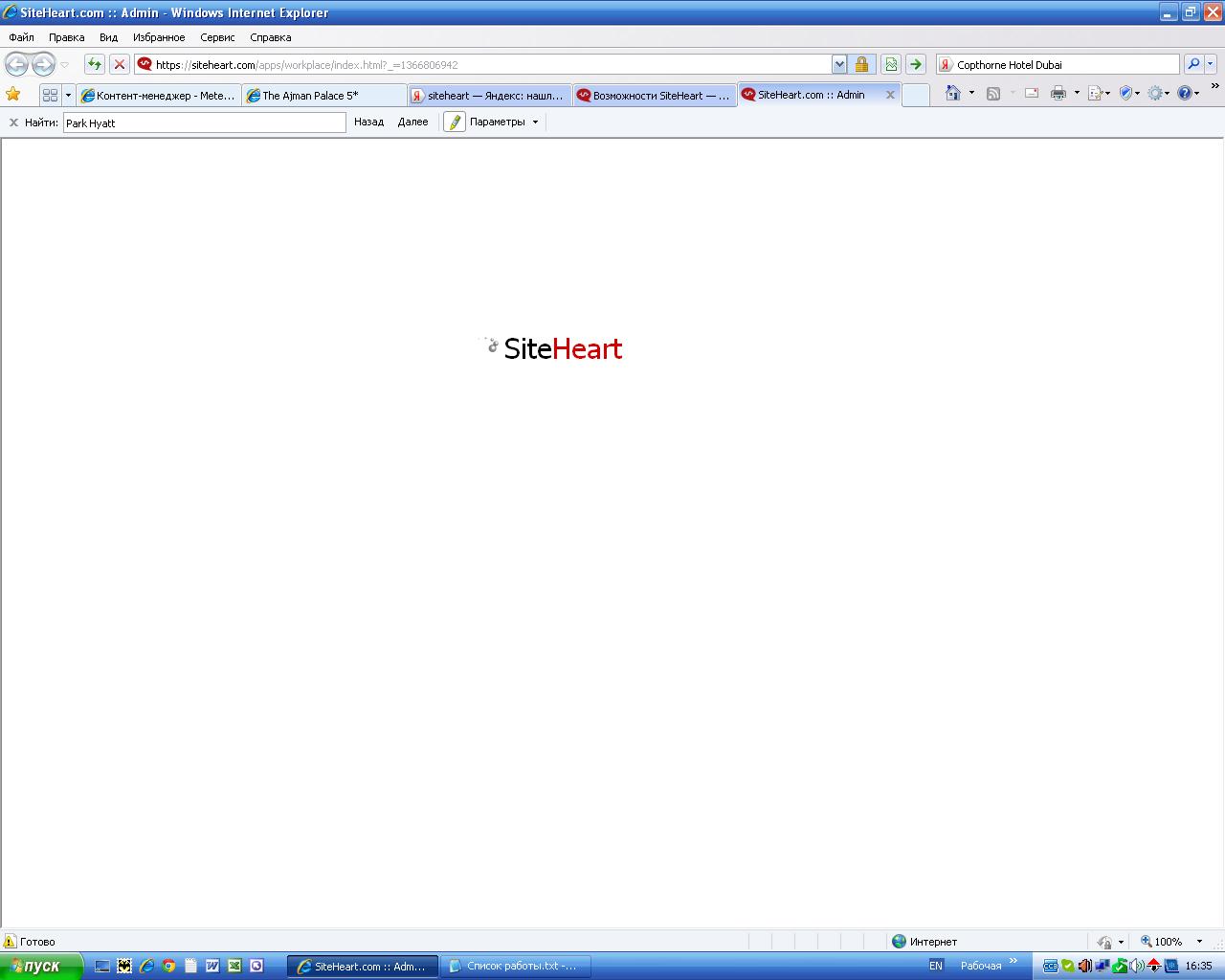
Task: Click the green Go arrow next to address bar
Action: click(916, 64)
